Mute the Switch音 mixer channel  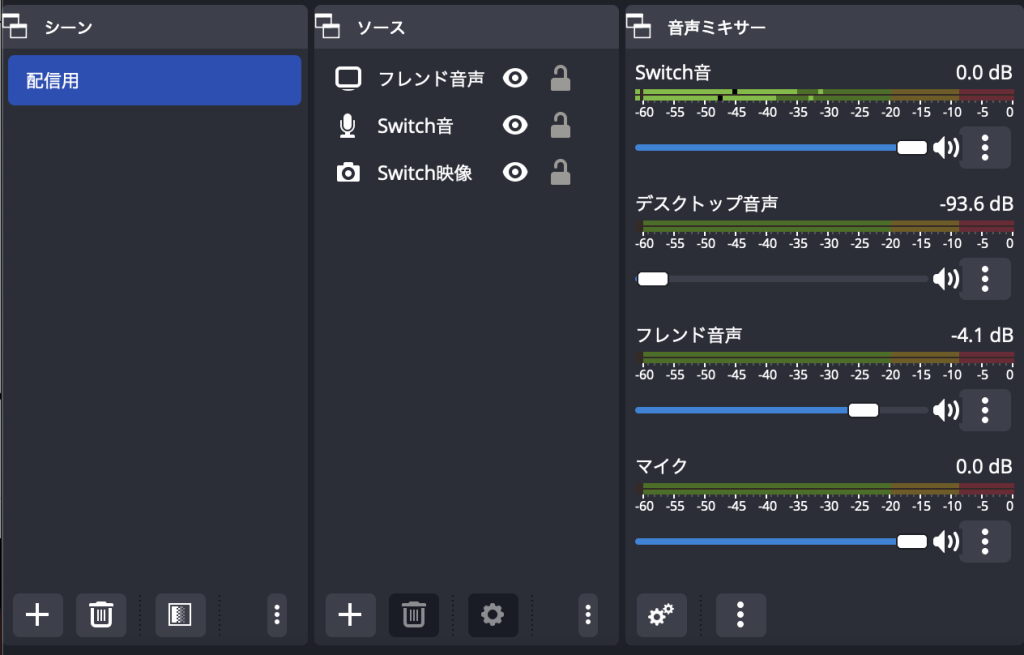(x=946, y=148)
